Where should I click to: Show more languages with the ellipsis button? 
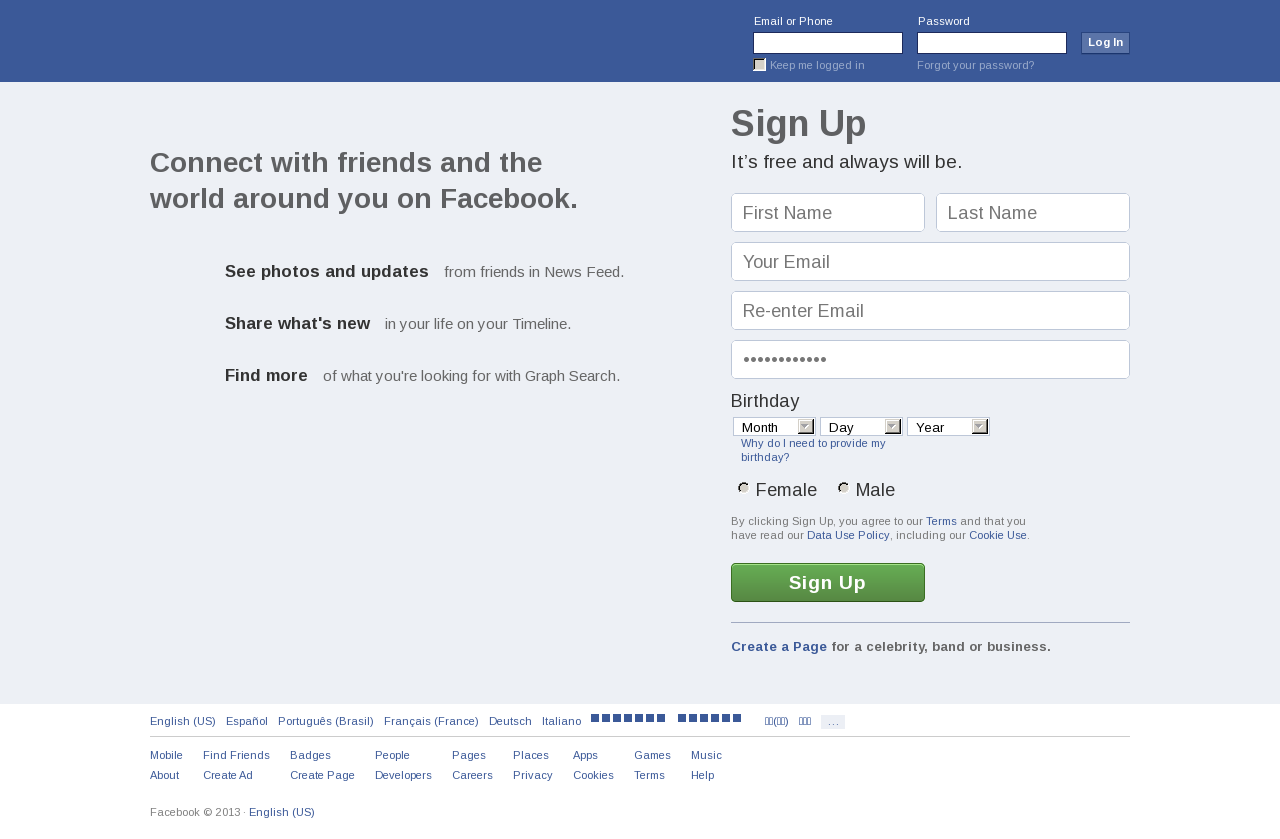pyautogui.click(x=833, y=722)
